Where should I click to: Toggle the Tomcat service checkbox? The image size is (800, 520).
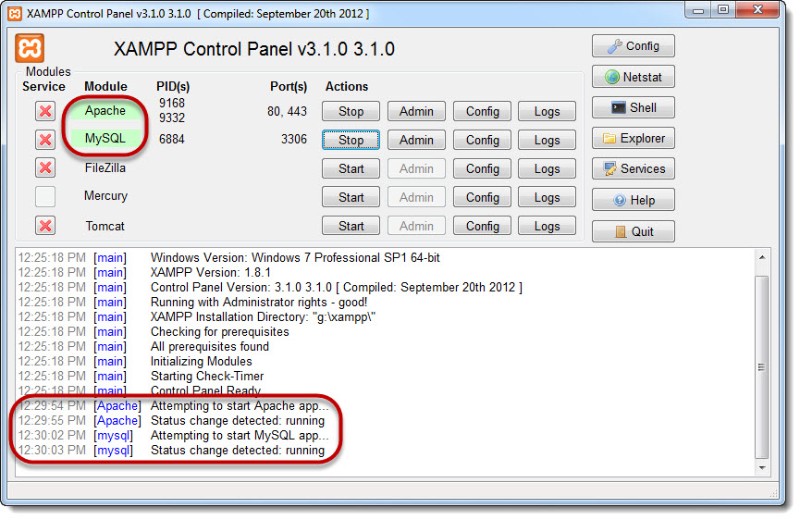(45, 226)
